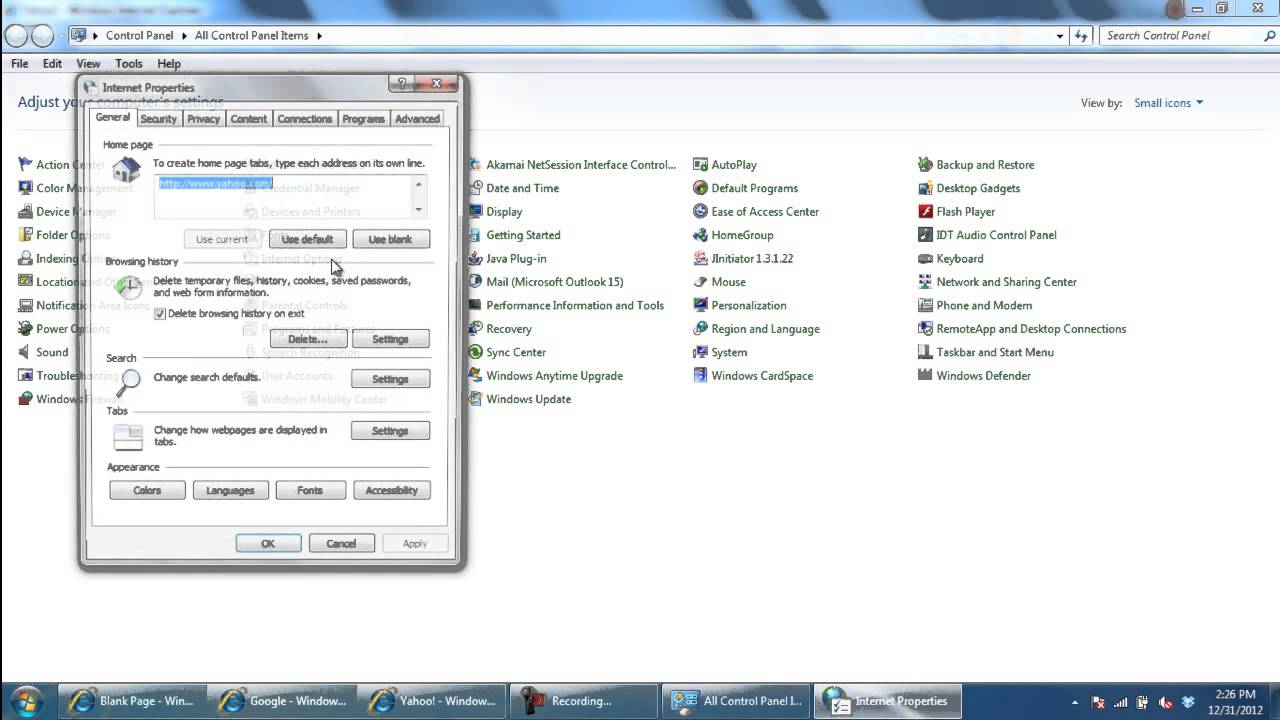
Task: Toggle Delete browsing history on exit
Action: (160, 313)
